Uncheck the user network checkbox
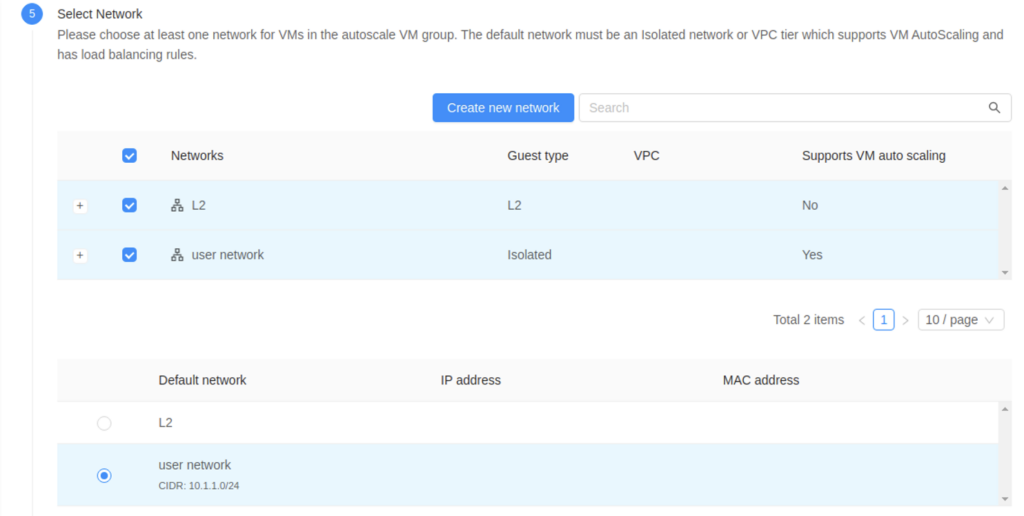This screenshot has width=1024, height=516. [x=129, y=255]
